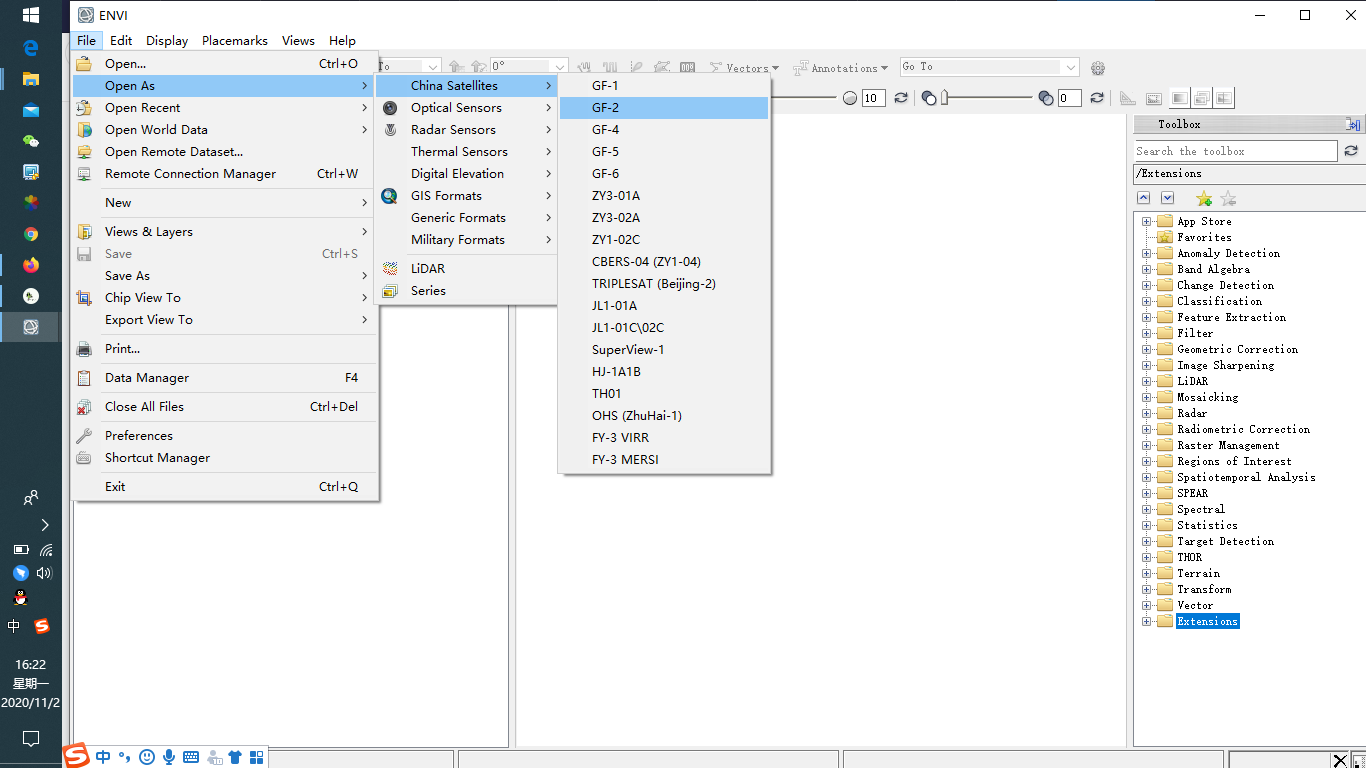Viewport: 1366px width, 768px height.
Task: Open WeChat from the taskbar
Action: pyautogui.click(x=31, y=141)
